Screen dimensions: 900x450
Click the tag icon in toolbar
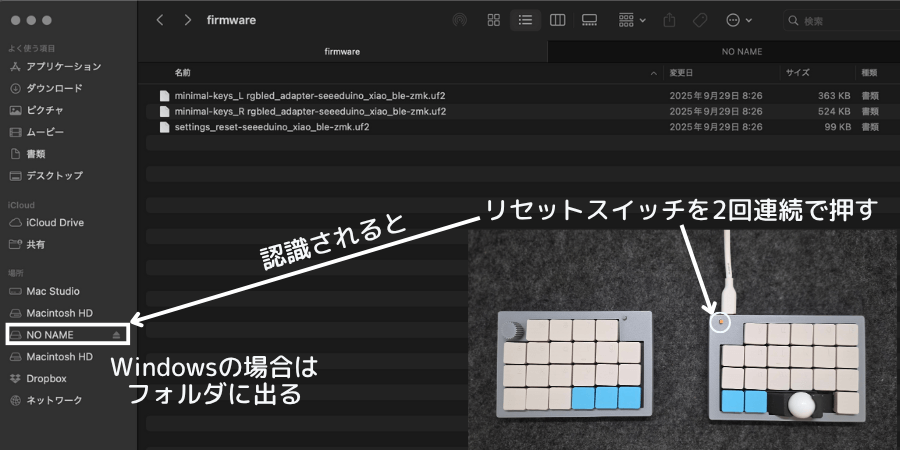click(x=700, y=20)
